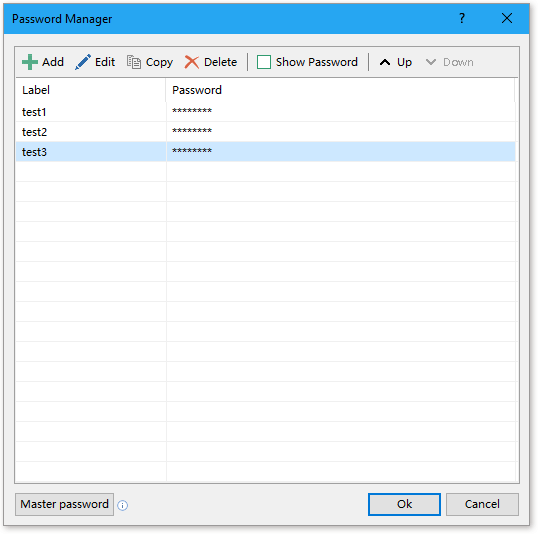The height and width of the screenshot is (536, 539).
Task: Select the test1 row
Action: [x=265, y=112]
